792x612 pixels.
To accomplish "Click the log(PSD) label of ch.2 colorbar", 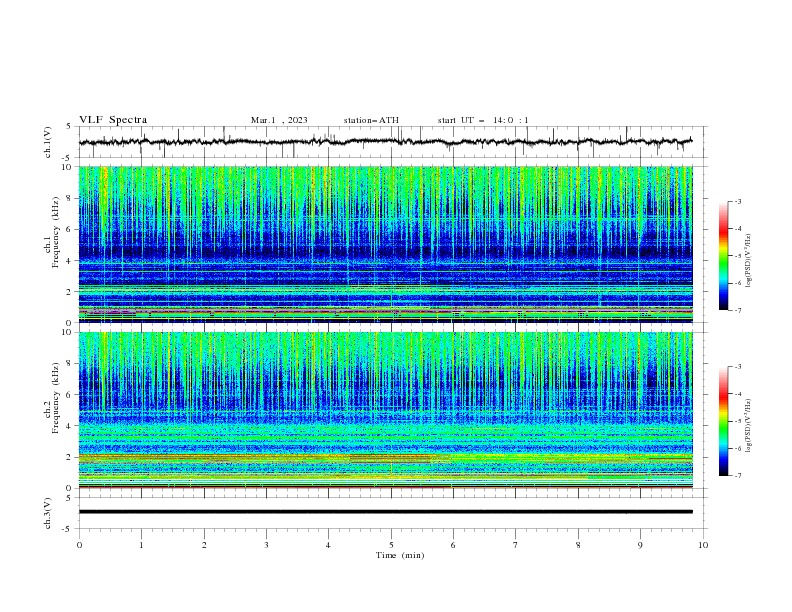I will click(749, 425).
